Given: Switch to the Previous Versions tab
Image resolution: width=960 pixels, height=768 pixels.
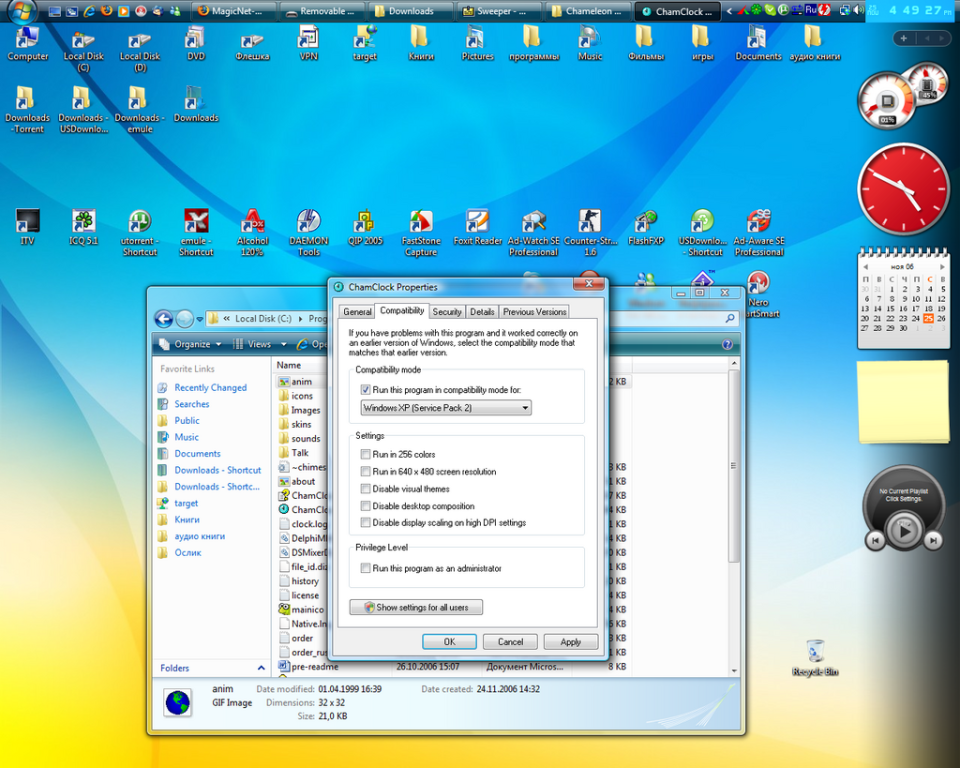Looking at the screenshot, I should point(534,312).
